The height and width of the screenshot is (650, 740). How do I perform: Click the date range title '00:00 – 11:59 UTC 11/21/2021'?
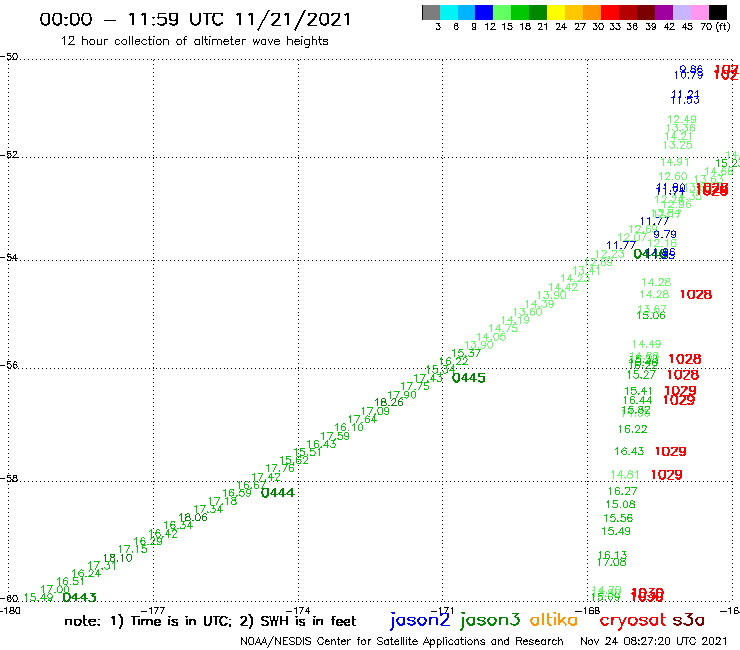(195, 20)
